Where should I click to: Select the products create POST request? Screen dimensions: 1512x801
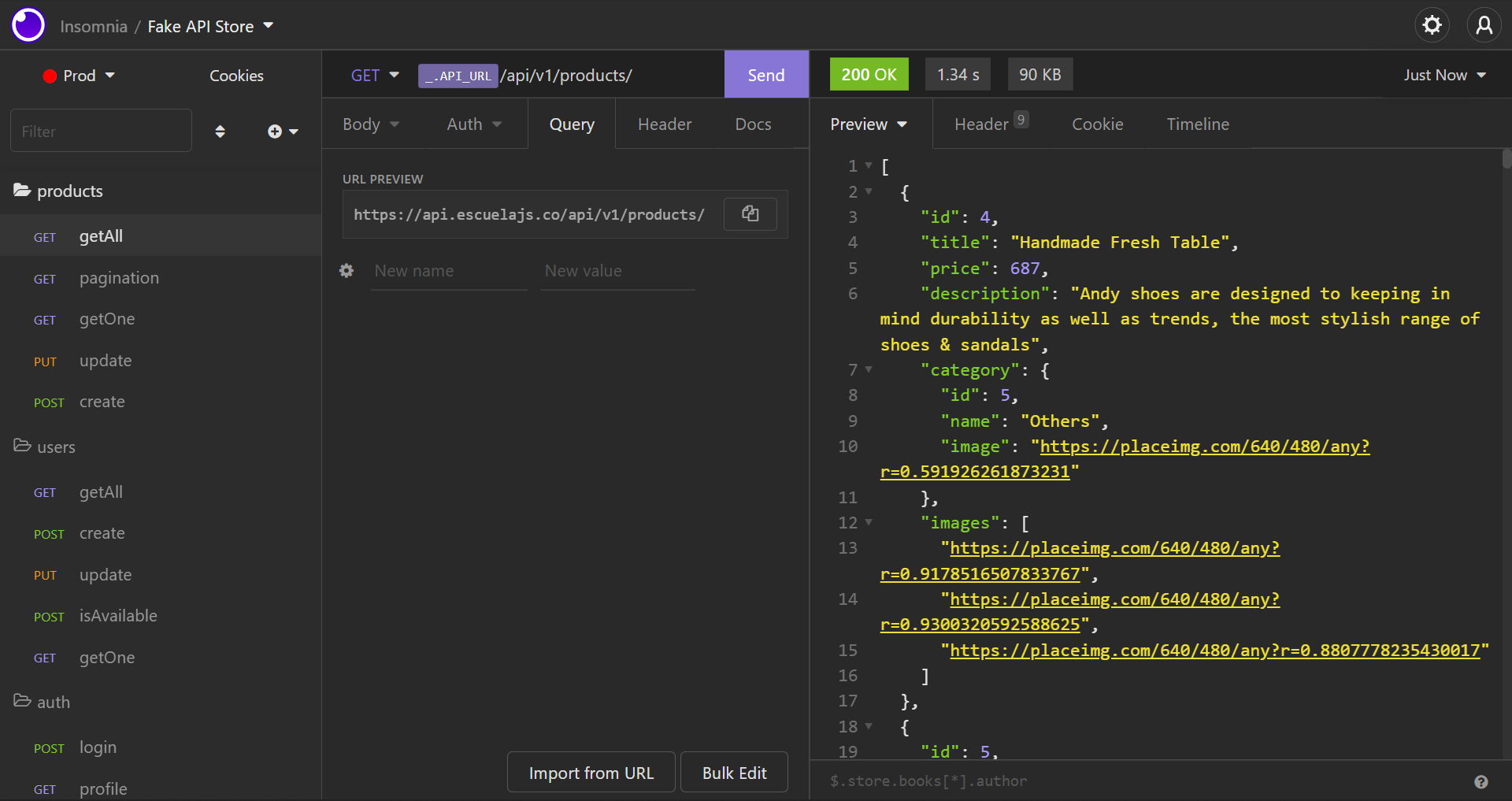click(161, 402)
